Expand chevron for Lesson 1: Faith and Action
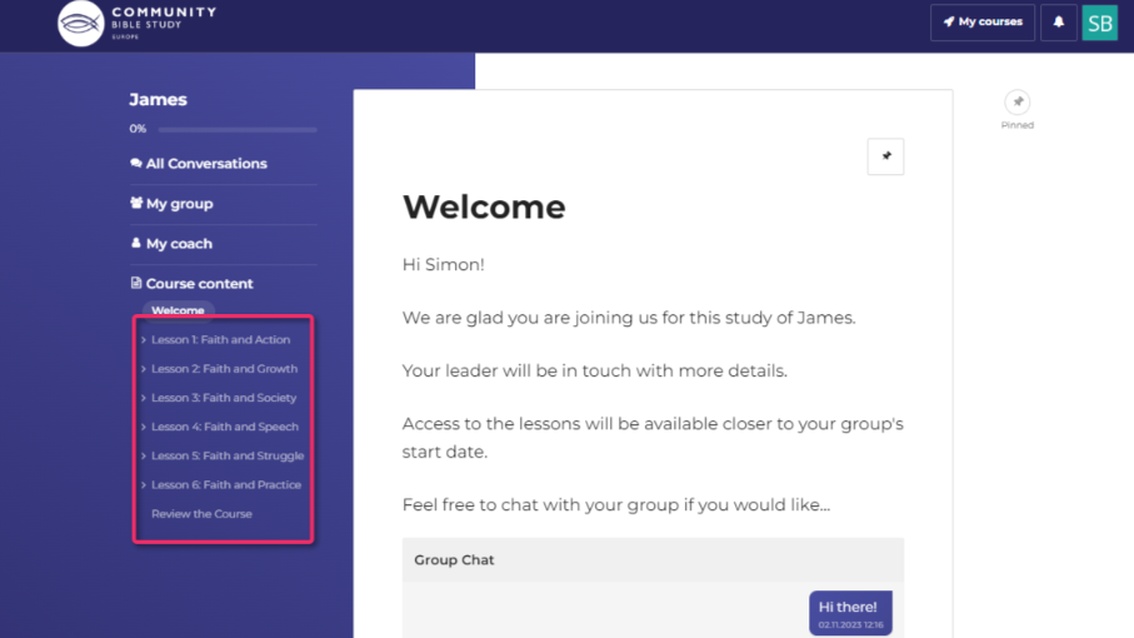This screenshot has width=1134, height=638. (x=143, y=340)
